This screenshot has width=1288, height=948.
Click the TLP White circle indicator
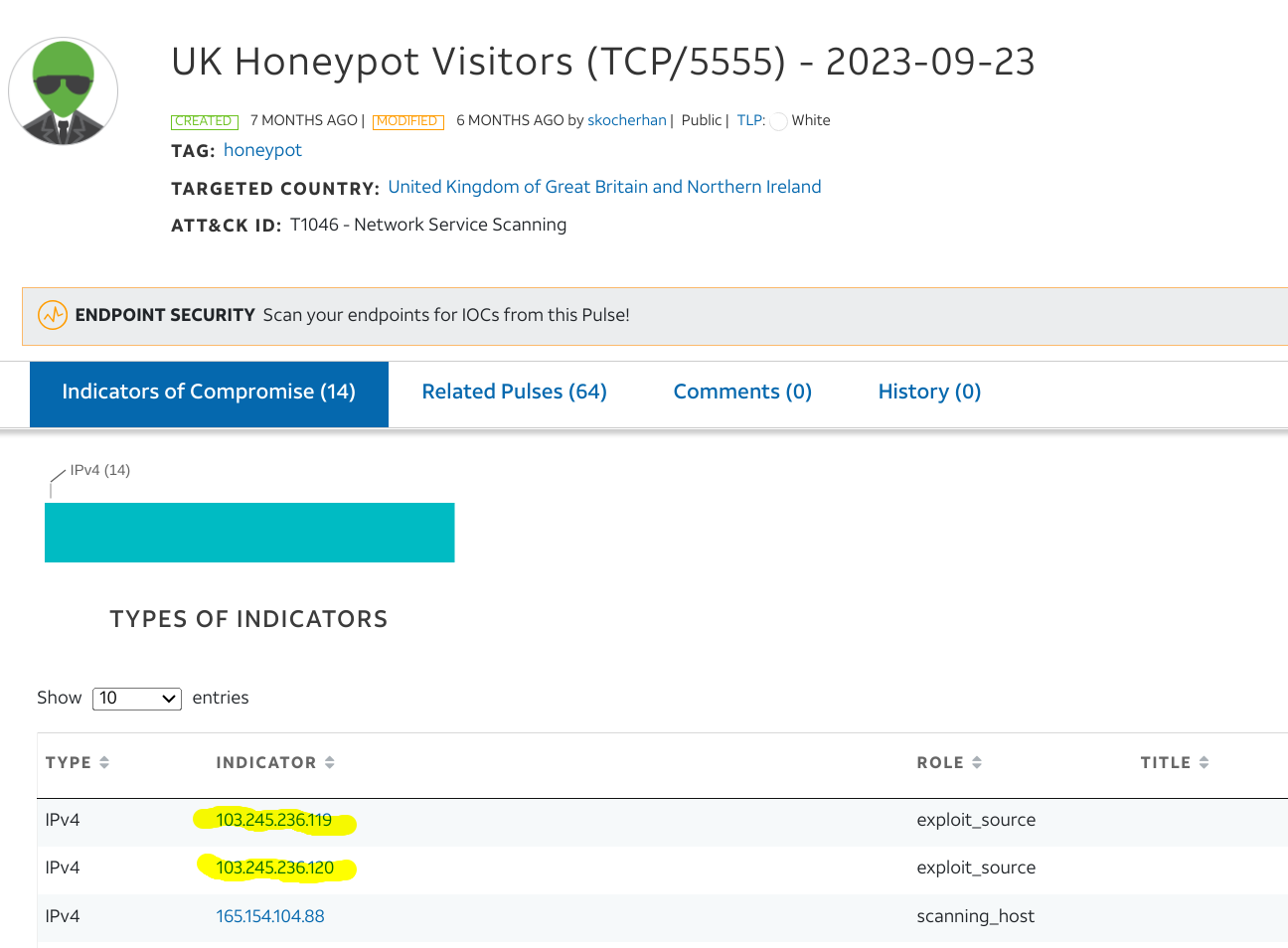point(779,121)
